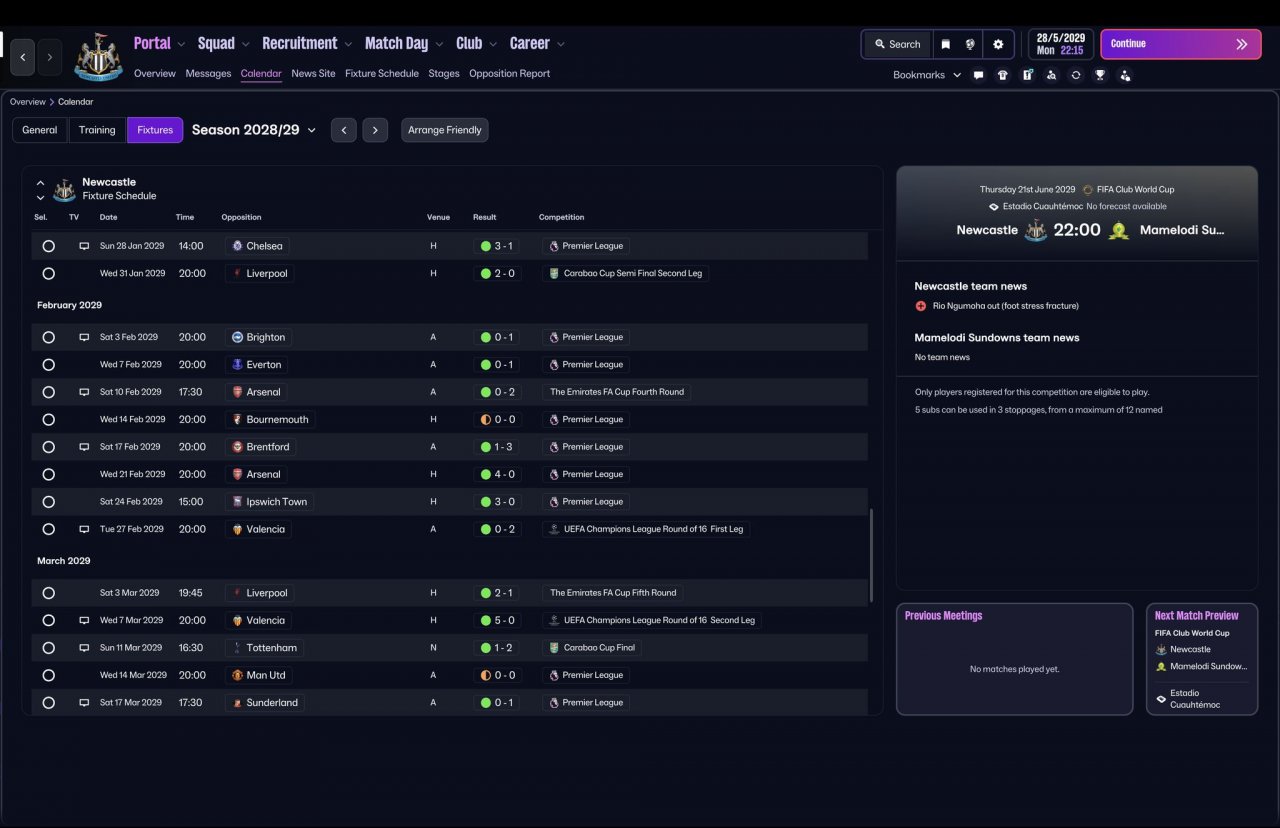
Task: Open the Recruitment dropdown menu
Action: tap(307, 43)
